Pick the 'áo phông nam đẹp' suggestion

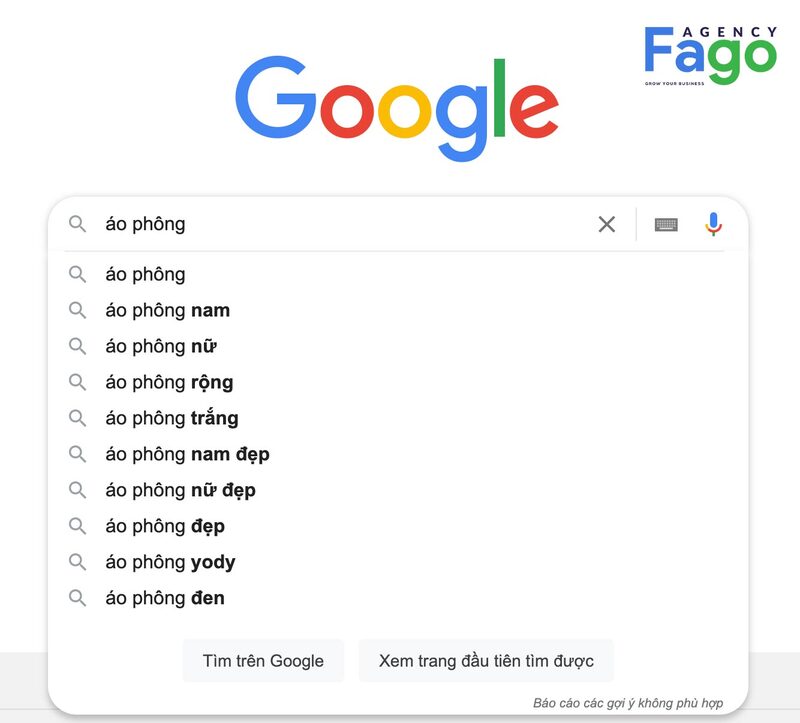187,454
